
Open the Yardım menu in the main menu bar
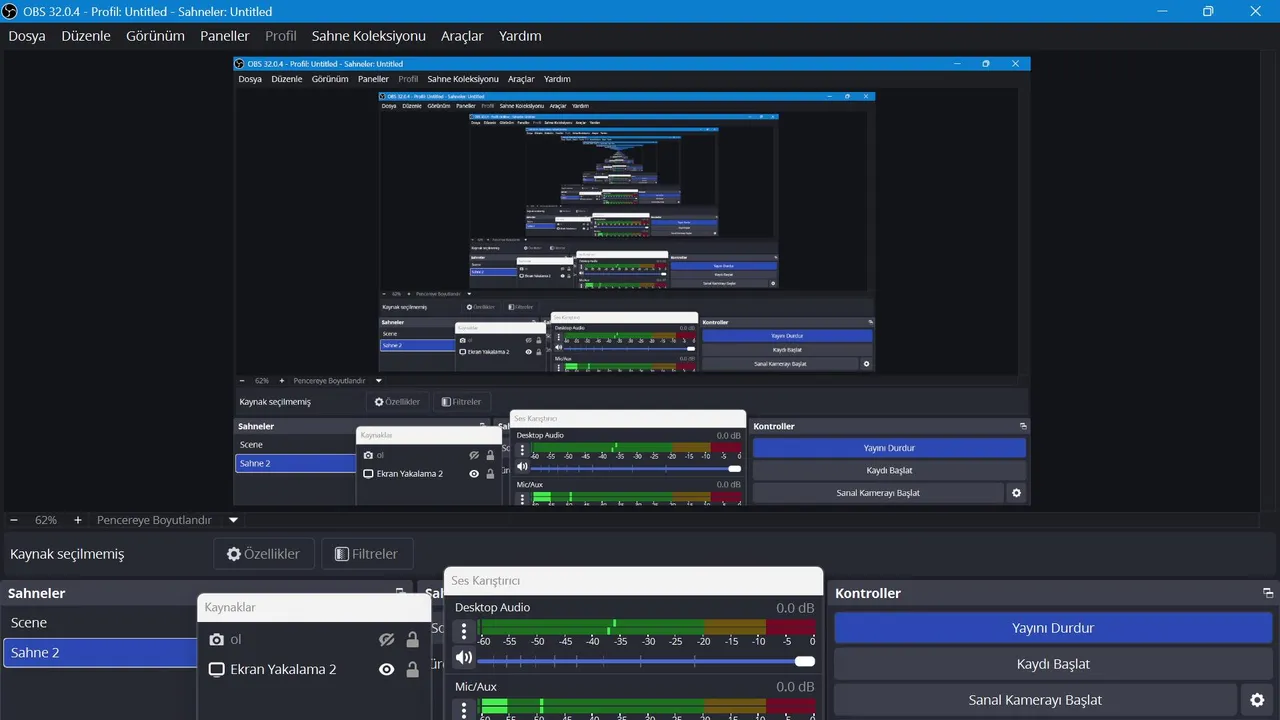pos(520,36)
